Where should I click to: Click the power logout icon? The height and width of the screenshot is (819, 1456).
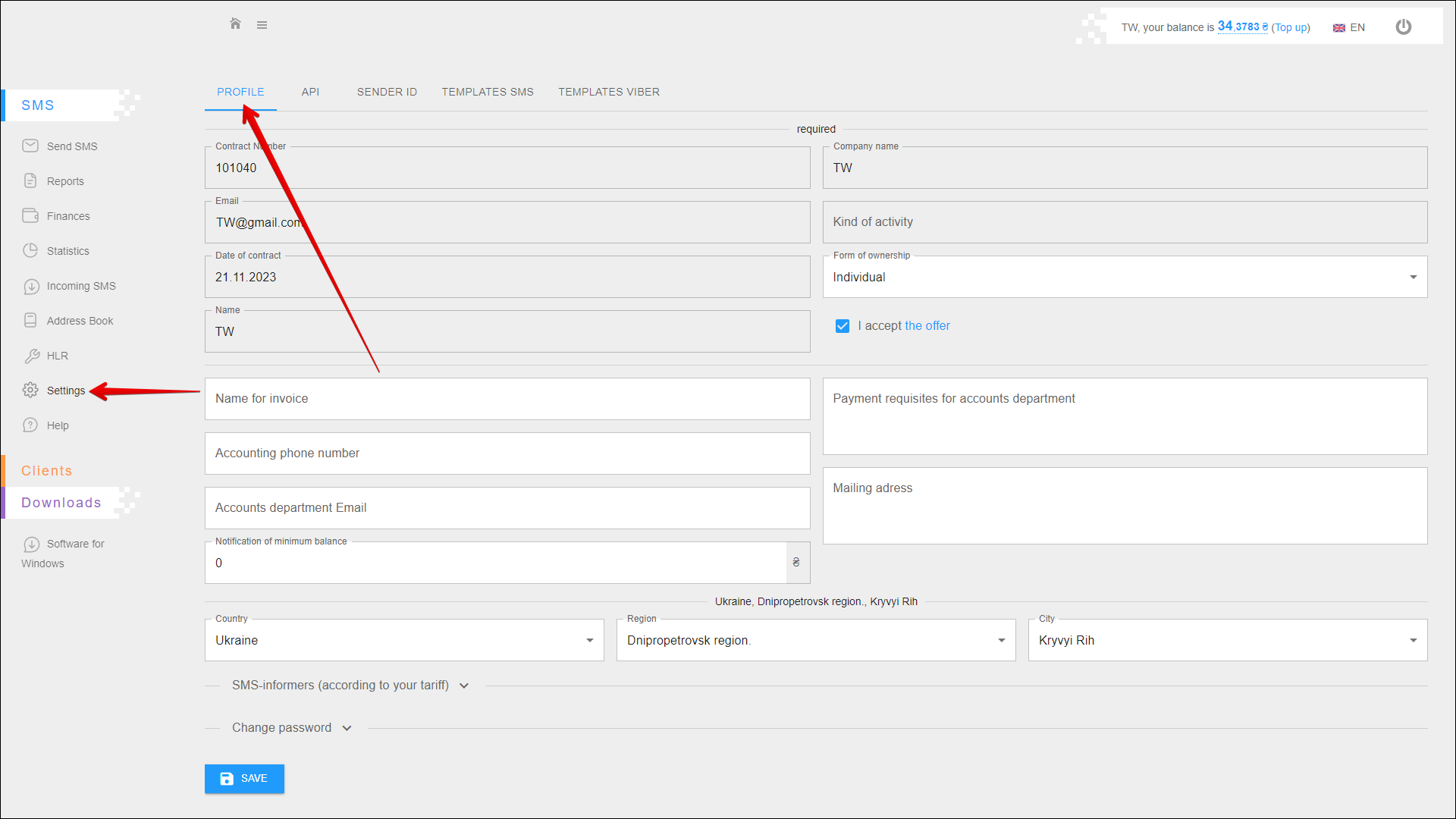pyautogui.click(x=1403, y=27)
